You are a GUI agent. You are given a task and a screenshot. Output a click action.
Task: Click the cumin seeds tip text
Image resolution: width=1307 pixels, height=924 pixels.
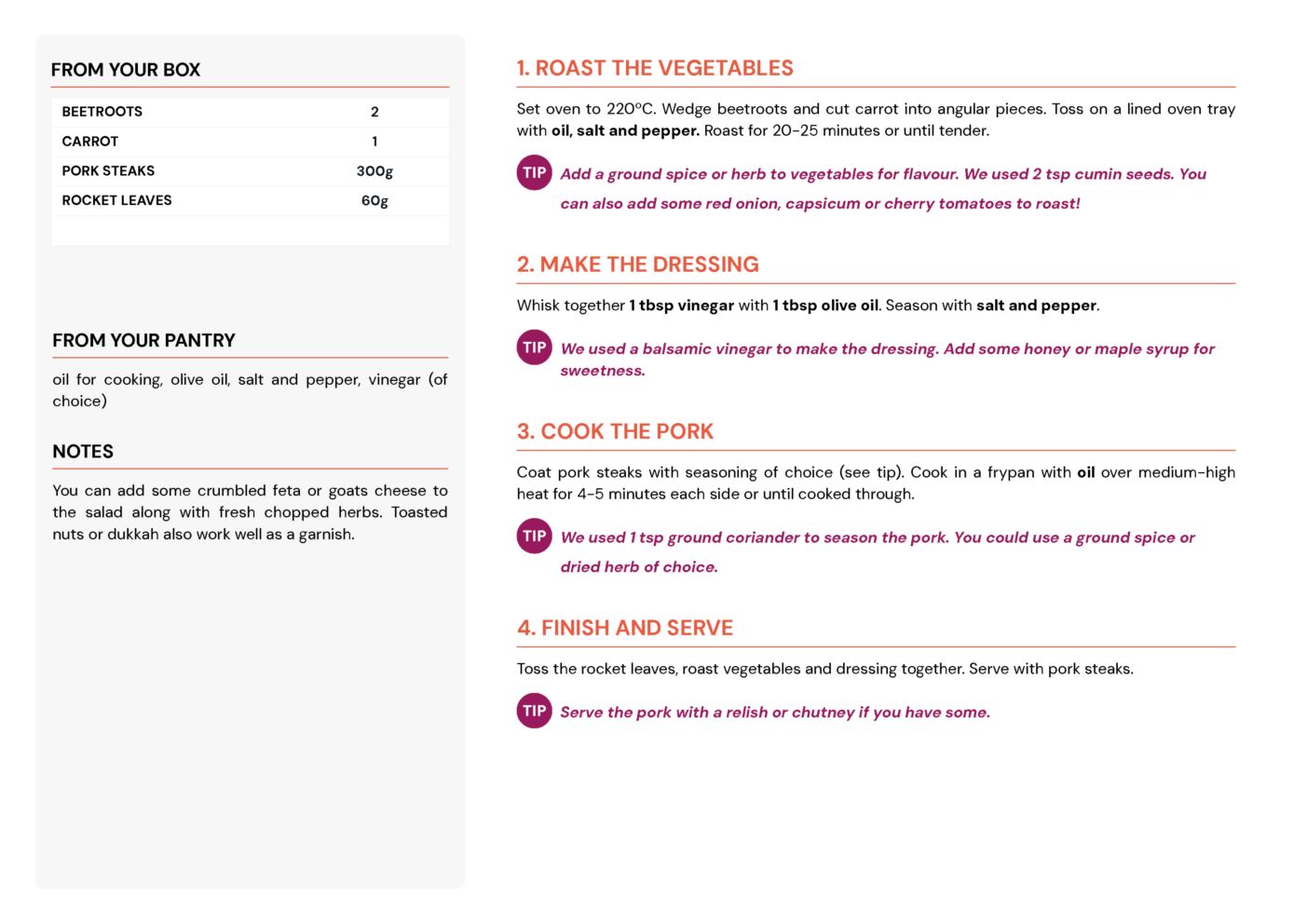[883, 188]
